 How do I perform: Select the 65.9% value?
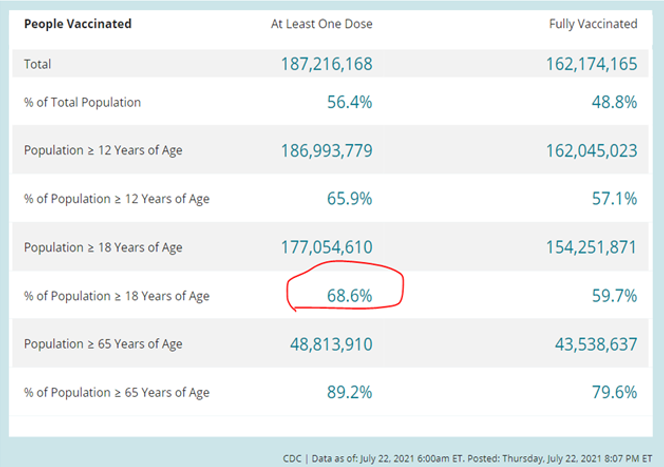(x=349, y=198)
